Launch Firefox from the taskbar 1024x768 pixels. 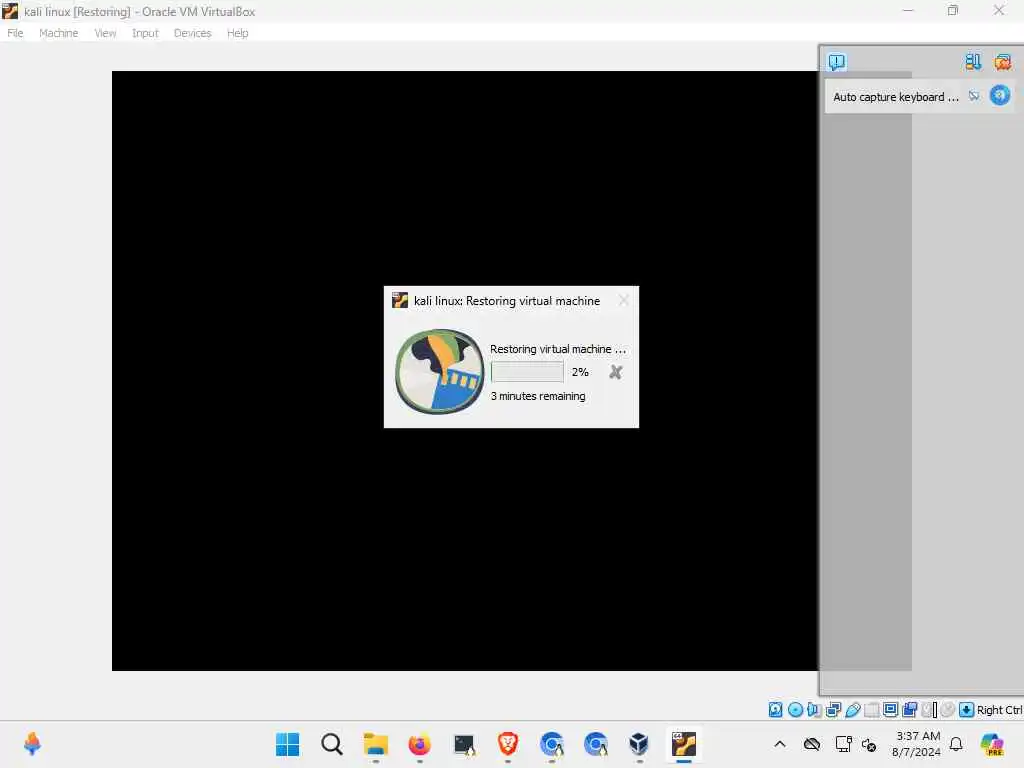[419, 744]
